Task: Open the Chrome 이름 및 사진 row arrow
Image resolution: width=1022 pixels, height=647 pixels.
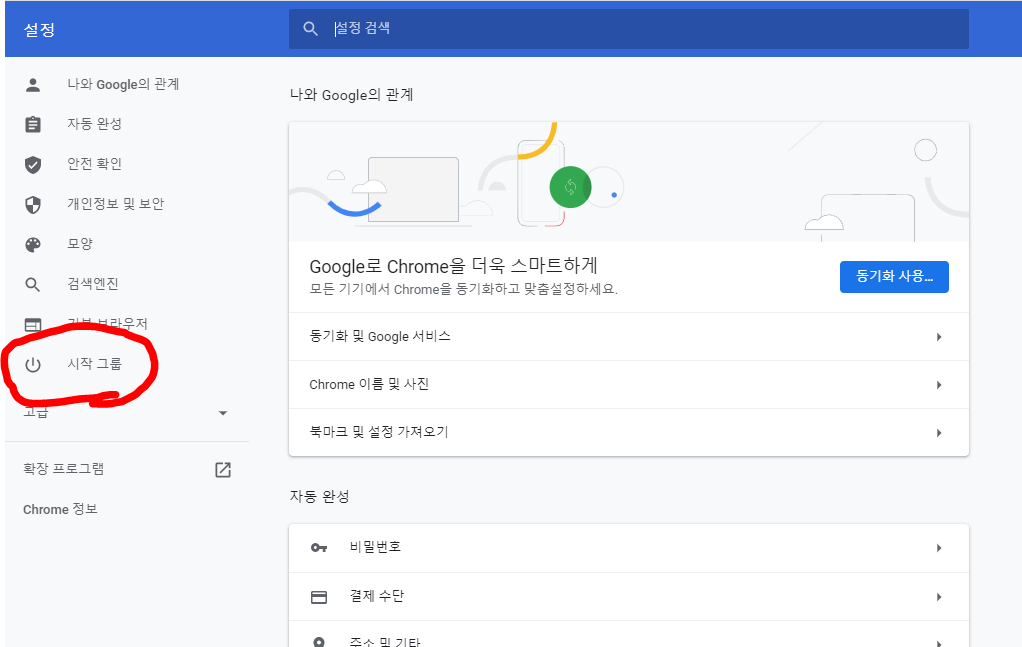Action: 939,385
